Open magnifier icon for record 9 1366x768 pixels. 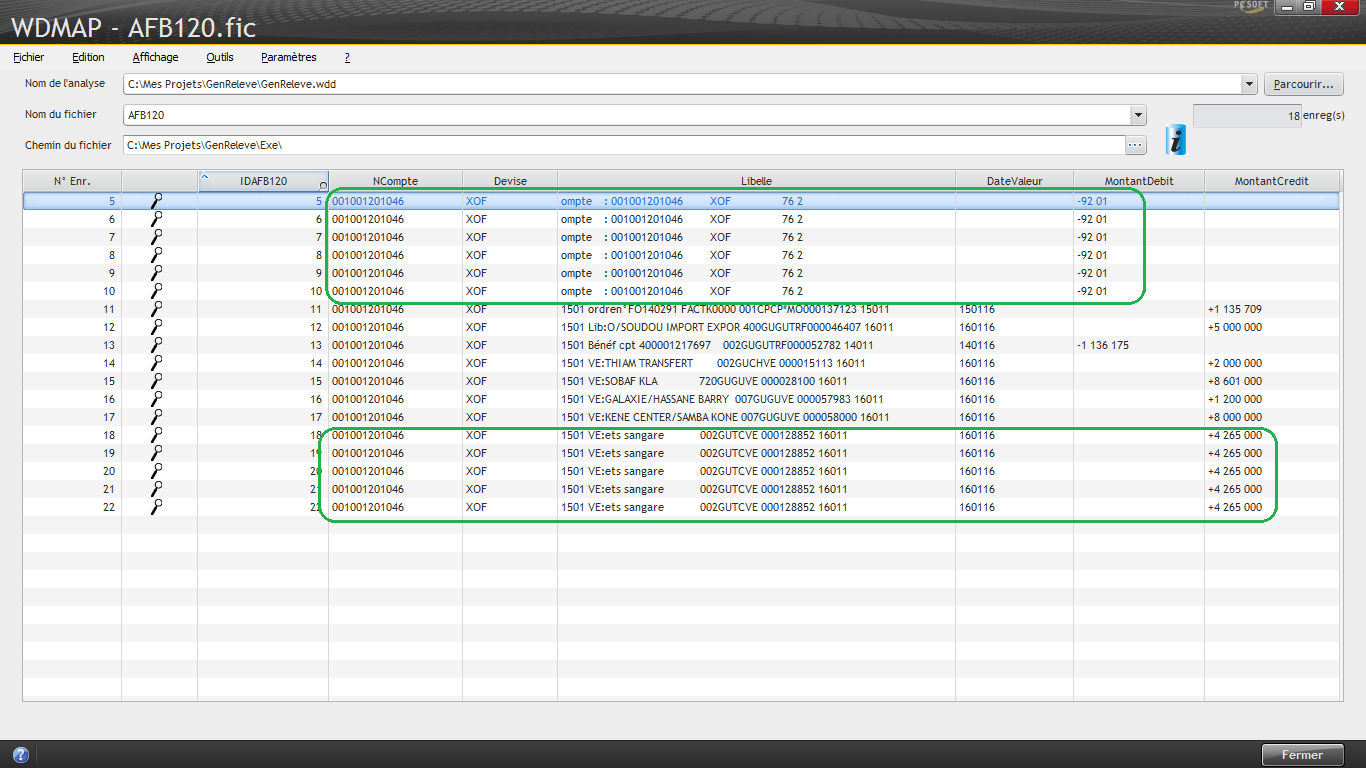pyautogui.click(x=157, y=273)
